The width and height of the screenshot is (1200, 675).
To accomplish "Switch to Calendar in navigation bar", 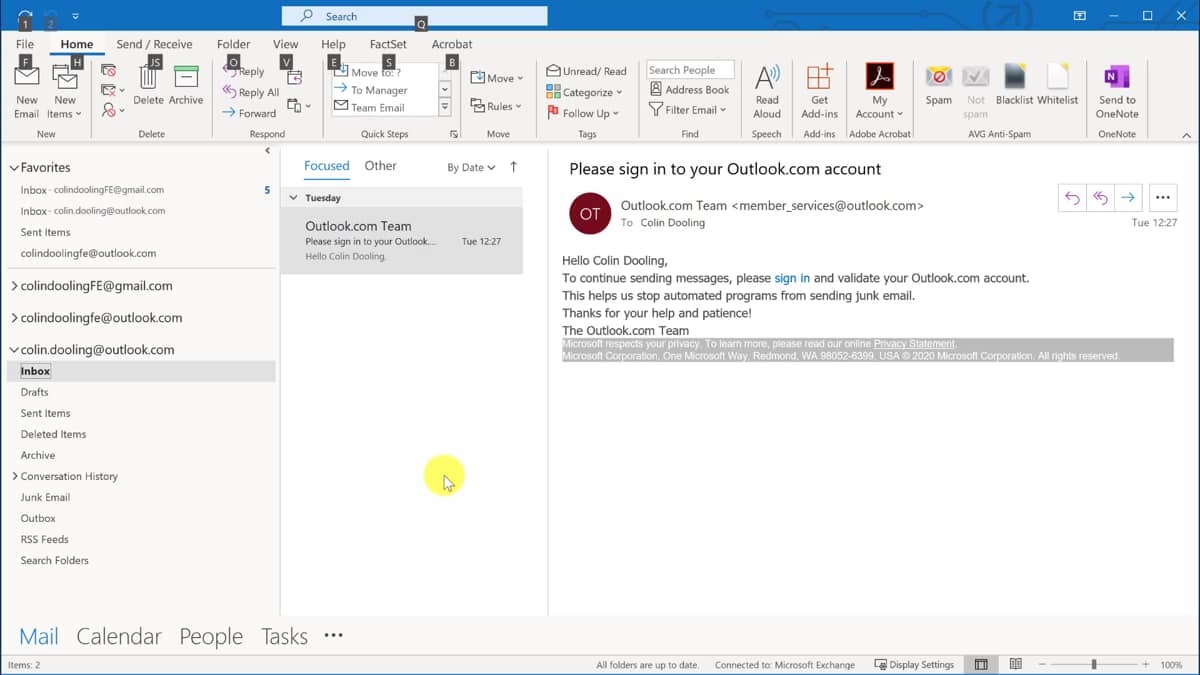I will coord(119,636).
